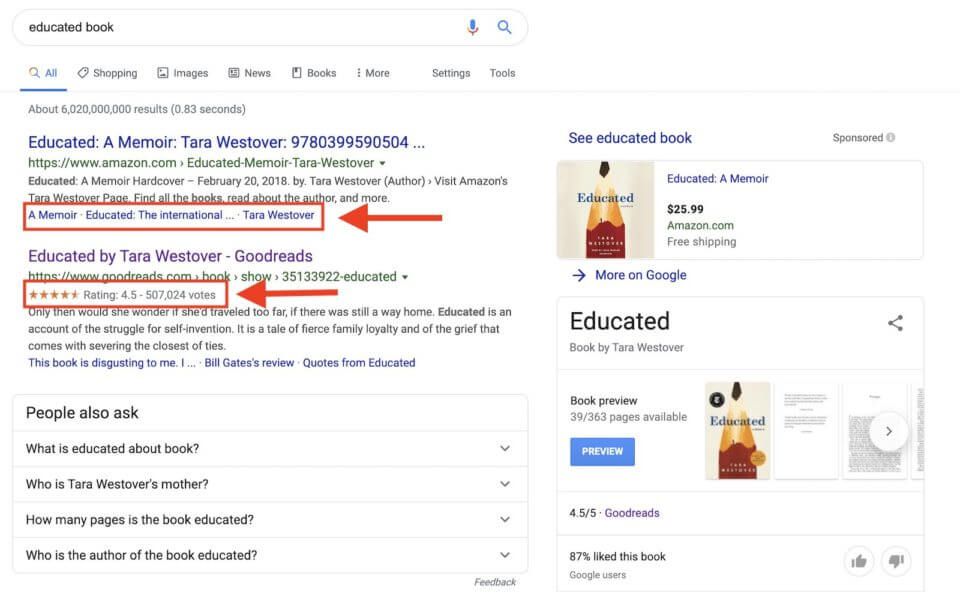The height and width of the screenshot is (592, 960).
Task: Click the 'Tara Westover' sitelink
Action: coord(279,215)
